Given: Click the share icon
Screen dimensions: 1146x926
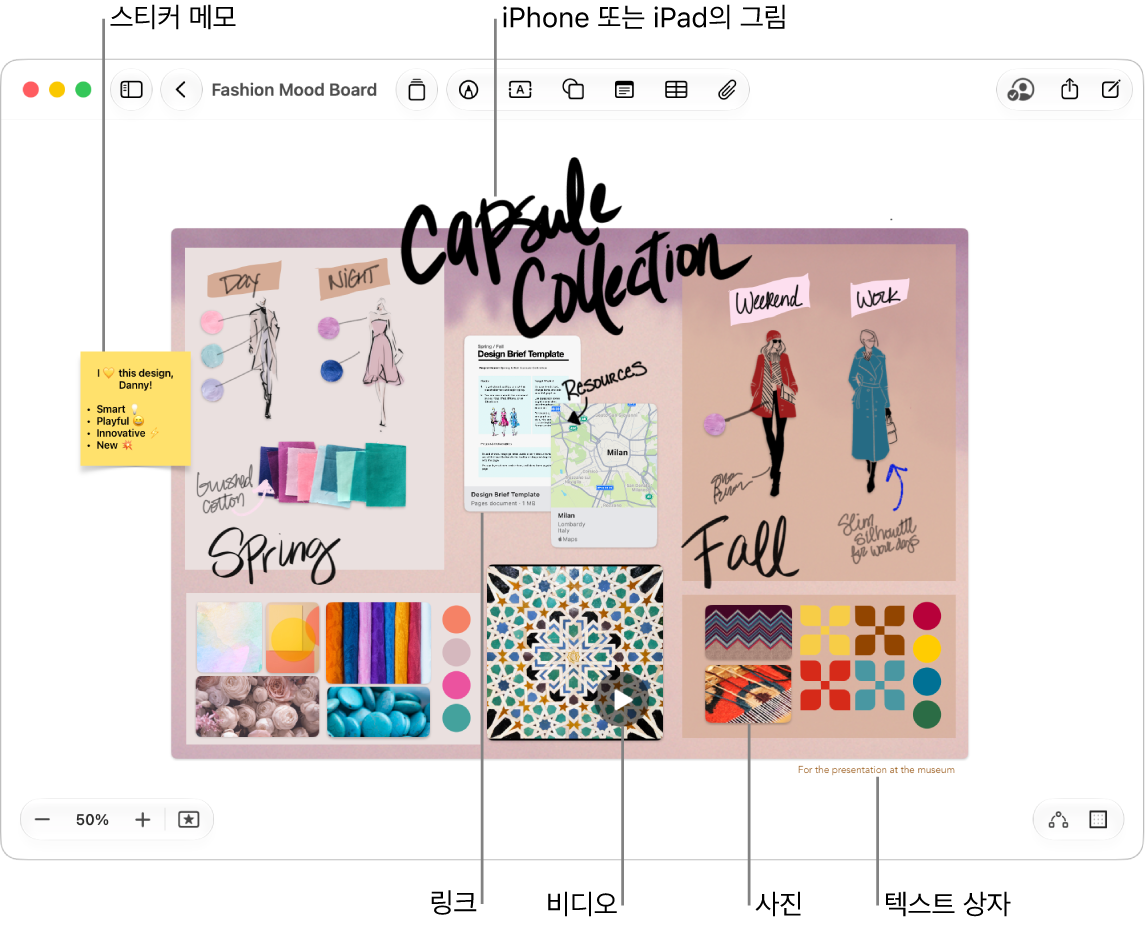Looking at the screenshot, I should pyautogui.click(x=1069, y=89).
